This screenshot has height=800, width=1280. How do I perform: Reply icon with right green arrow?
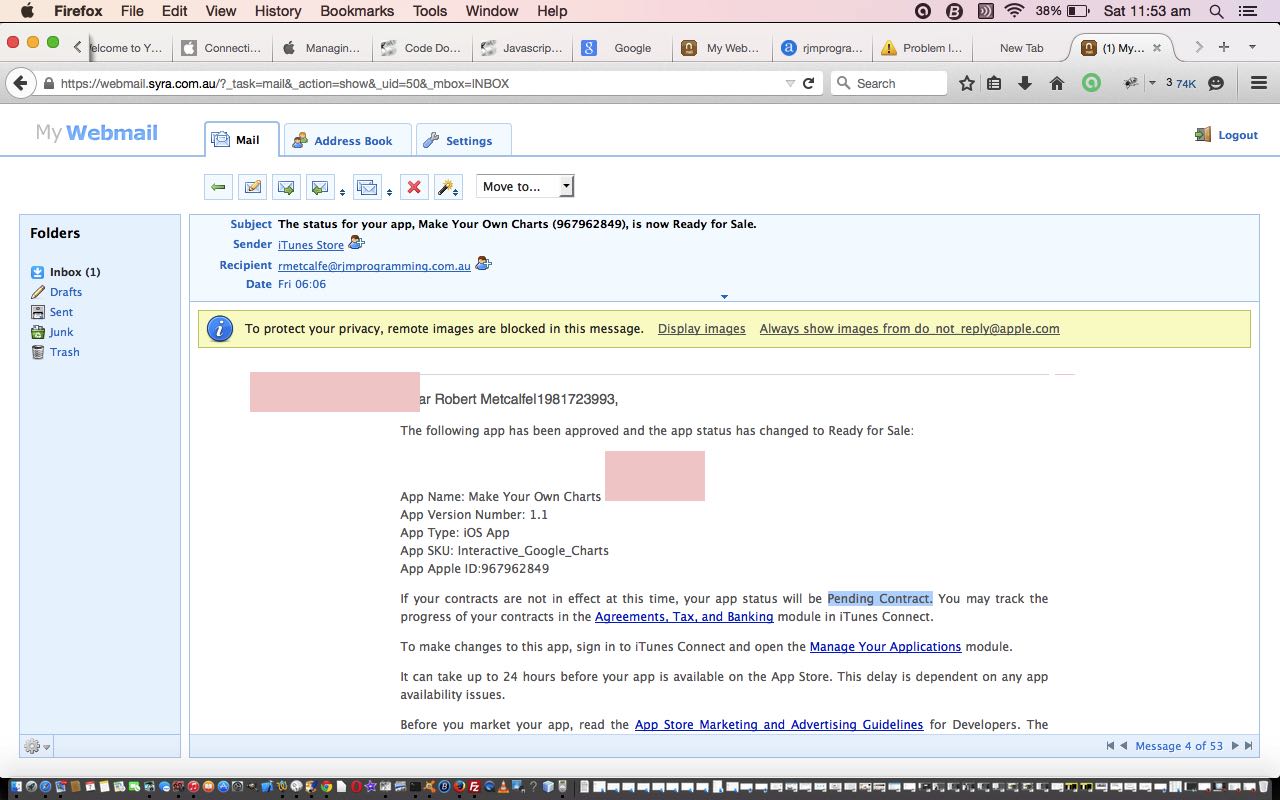(x=286, y=187)
